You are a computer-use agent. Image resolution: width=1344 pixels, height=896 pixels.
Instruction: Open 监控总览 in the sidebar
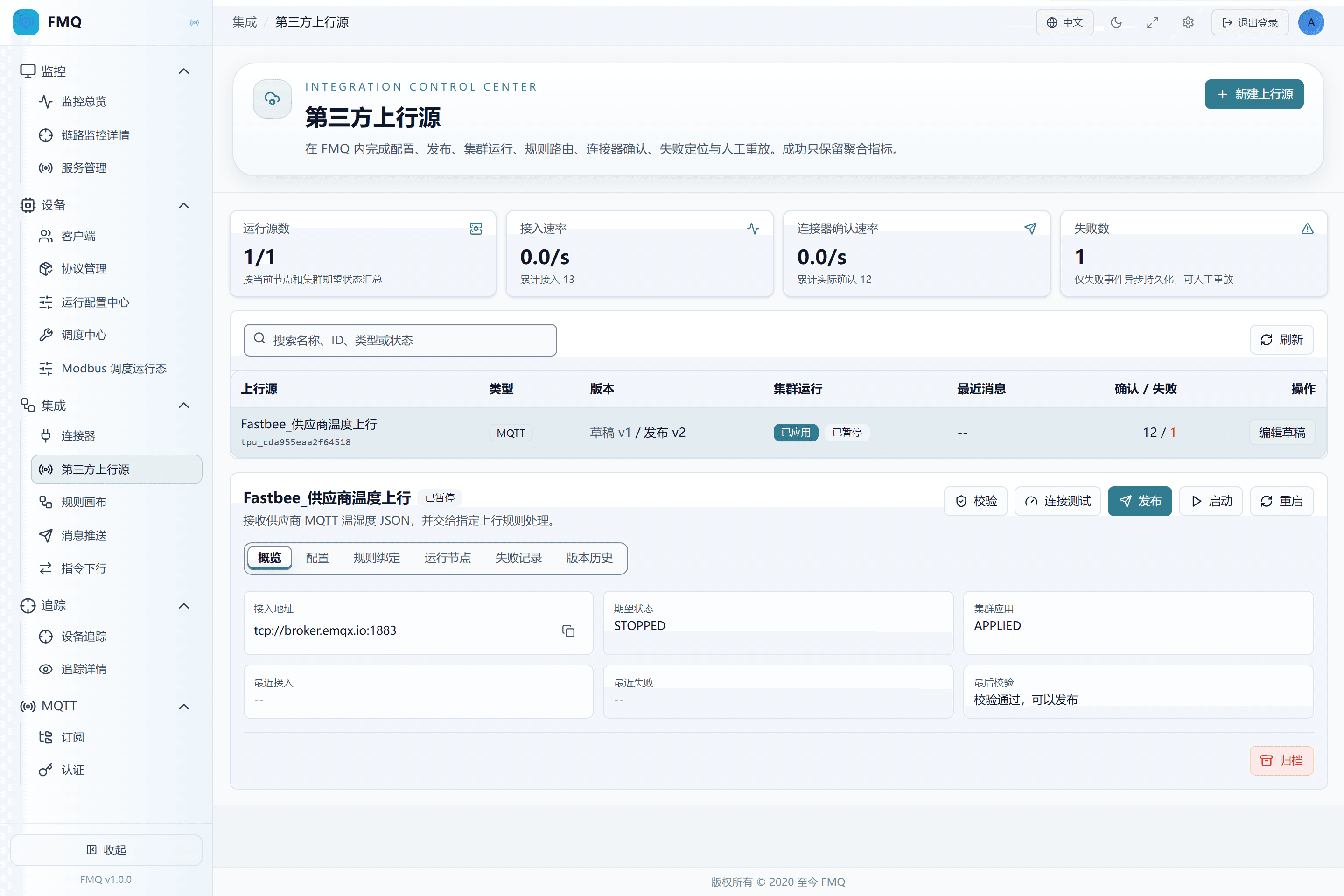116,102
